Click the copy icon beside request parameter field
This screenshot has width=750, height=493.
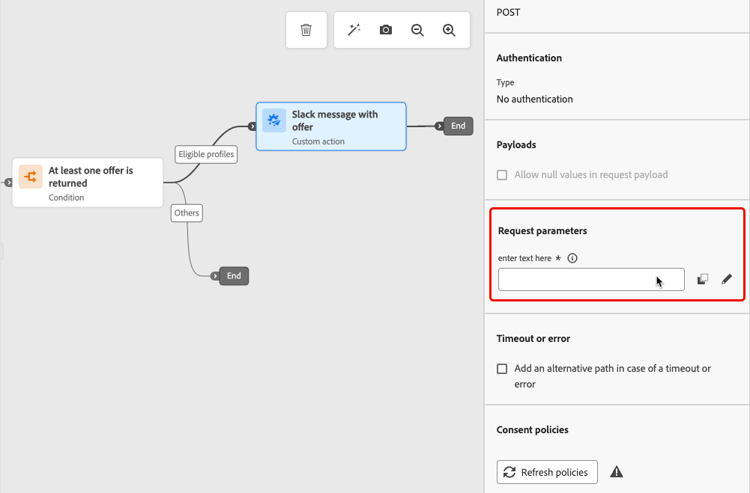pyautogui.click(x=702, y=279)
